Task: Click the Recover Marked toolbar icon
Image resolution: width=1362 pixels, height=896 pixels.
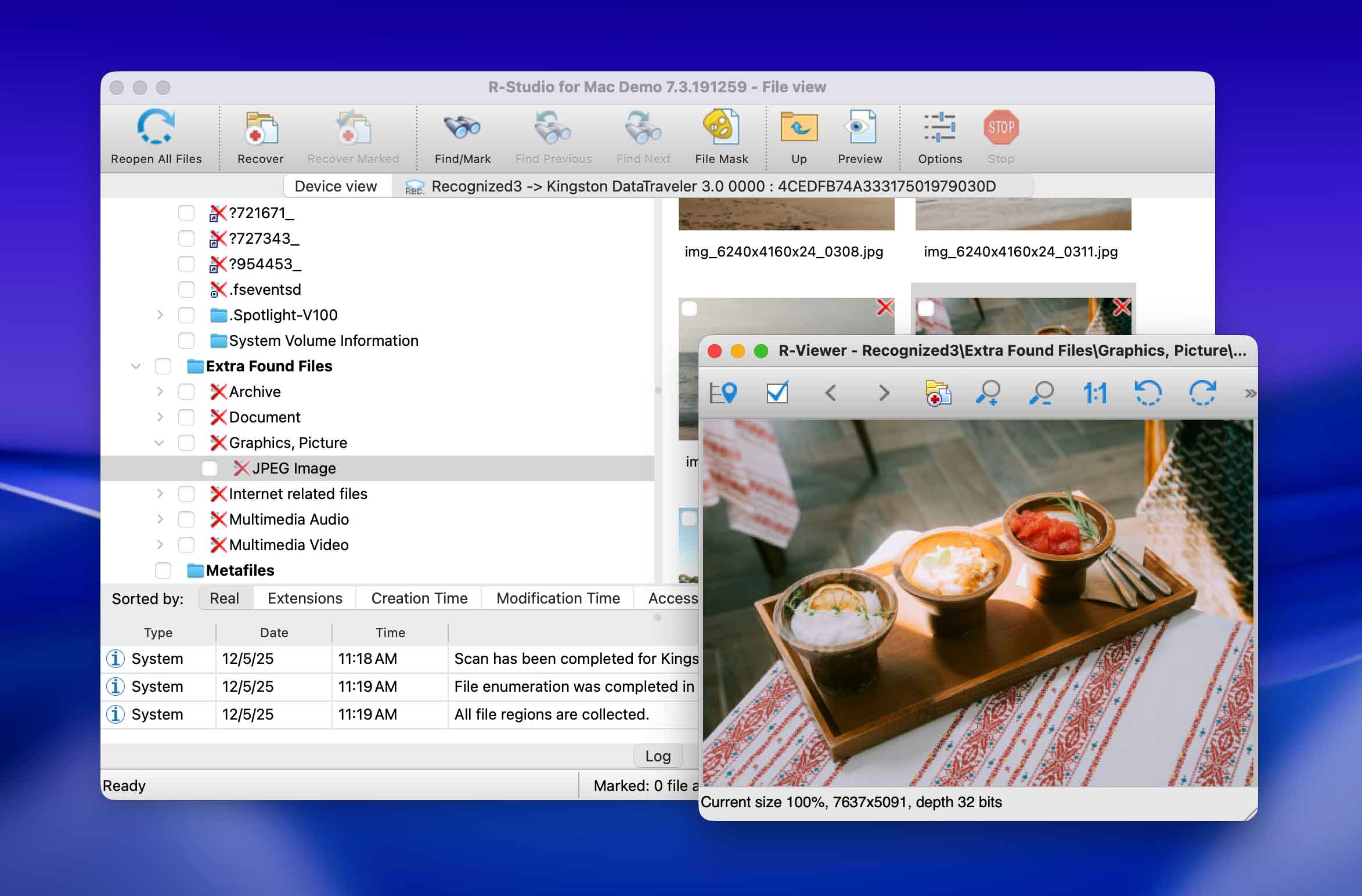Action: click(x=353, y=127)
